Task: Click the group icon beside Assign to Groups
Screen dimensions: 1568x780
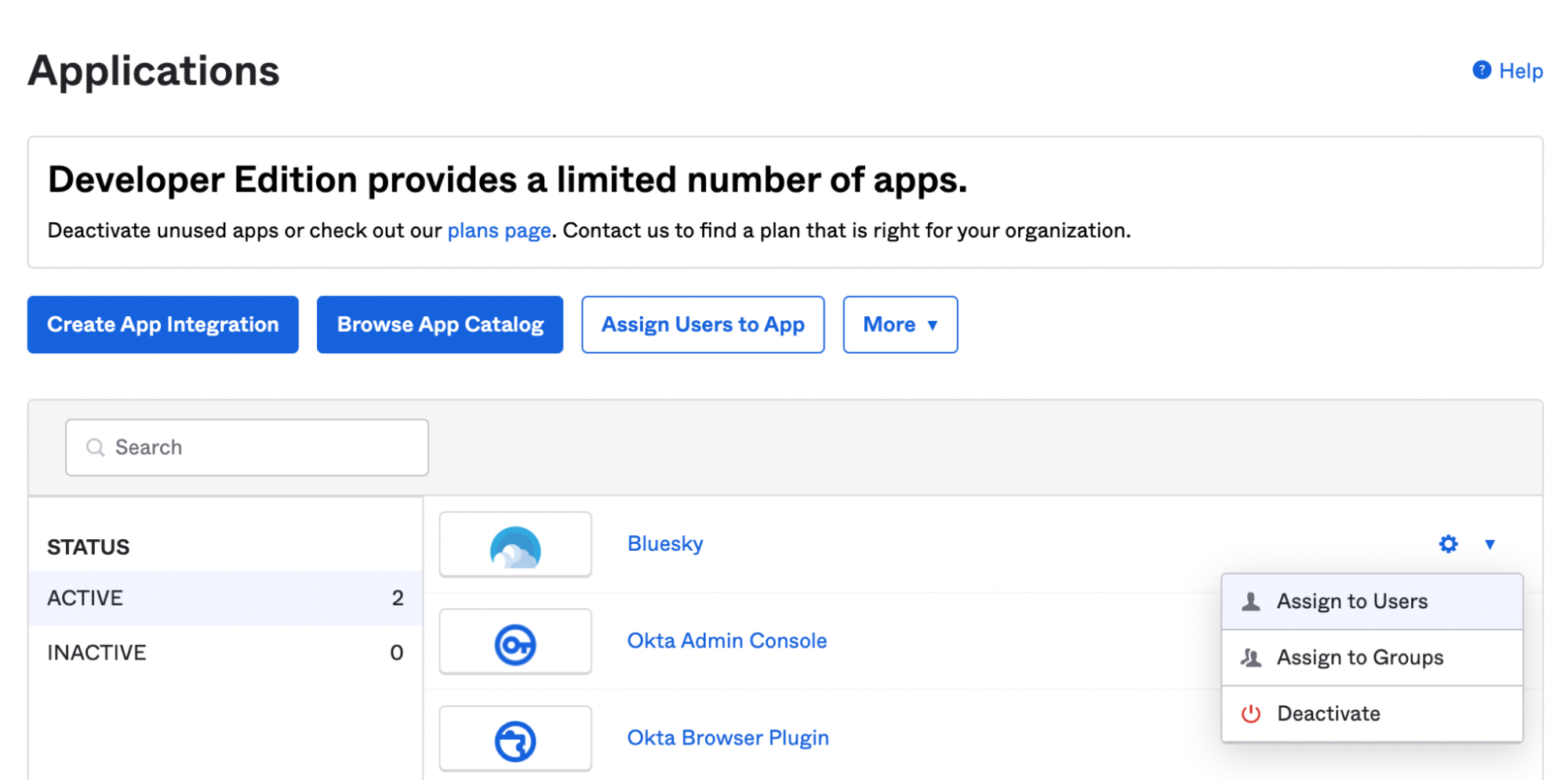Action: coord(1251,658)
